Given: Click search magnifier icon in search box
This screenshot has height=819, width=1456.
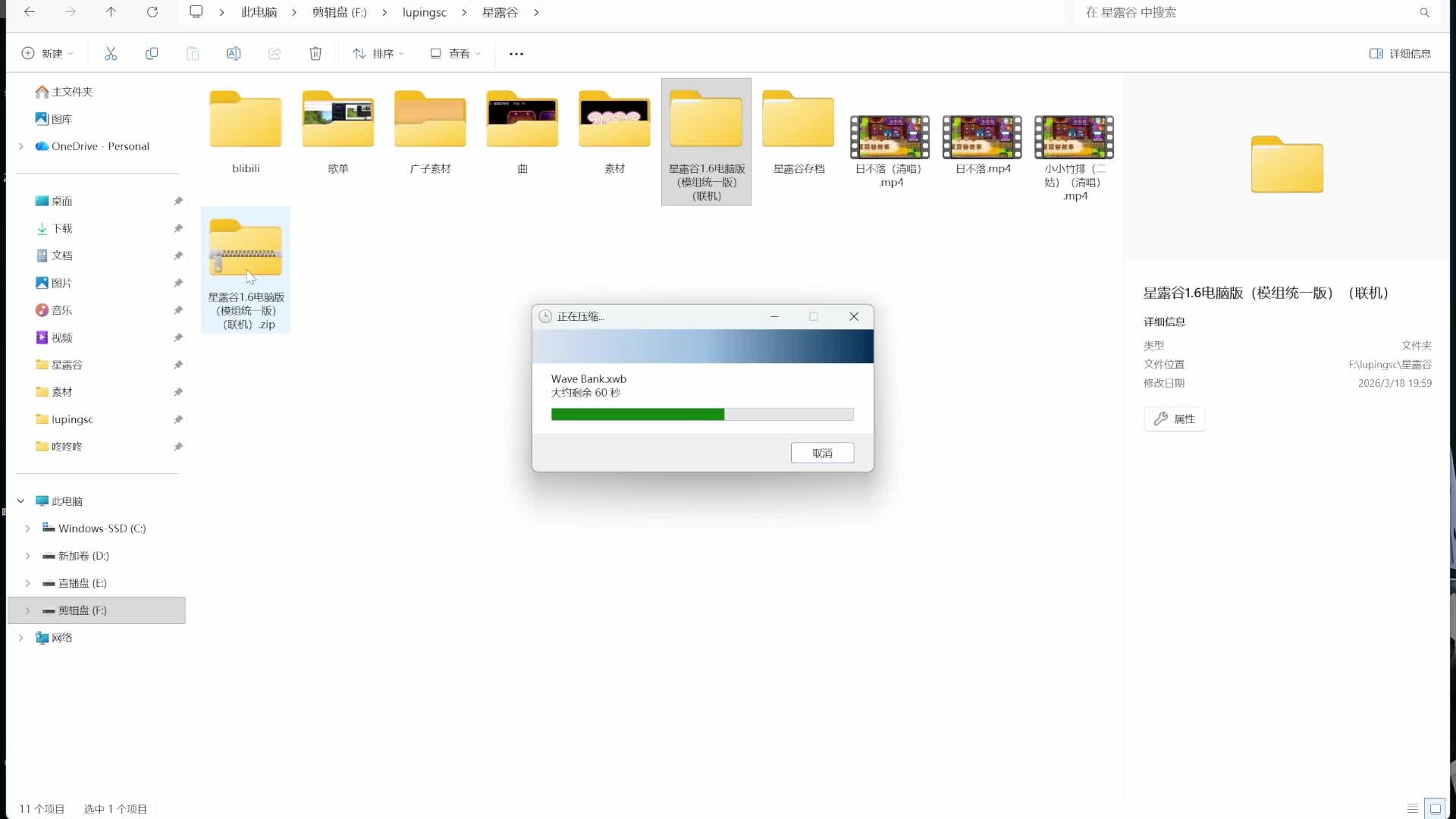Looking at the screenshot, I should [1424, 12].
